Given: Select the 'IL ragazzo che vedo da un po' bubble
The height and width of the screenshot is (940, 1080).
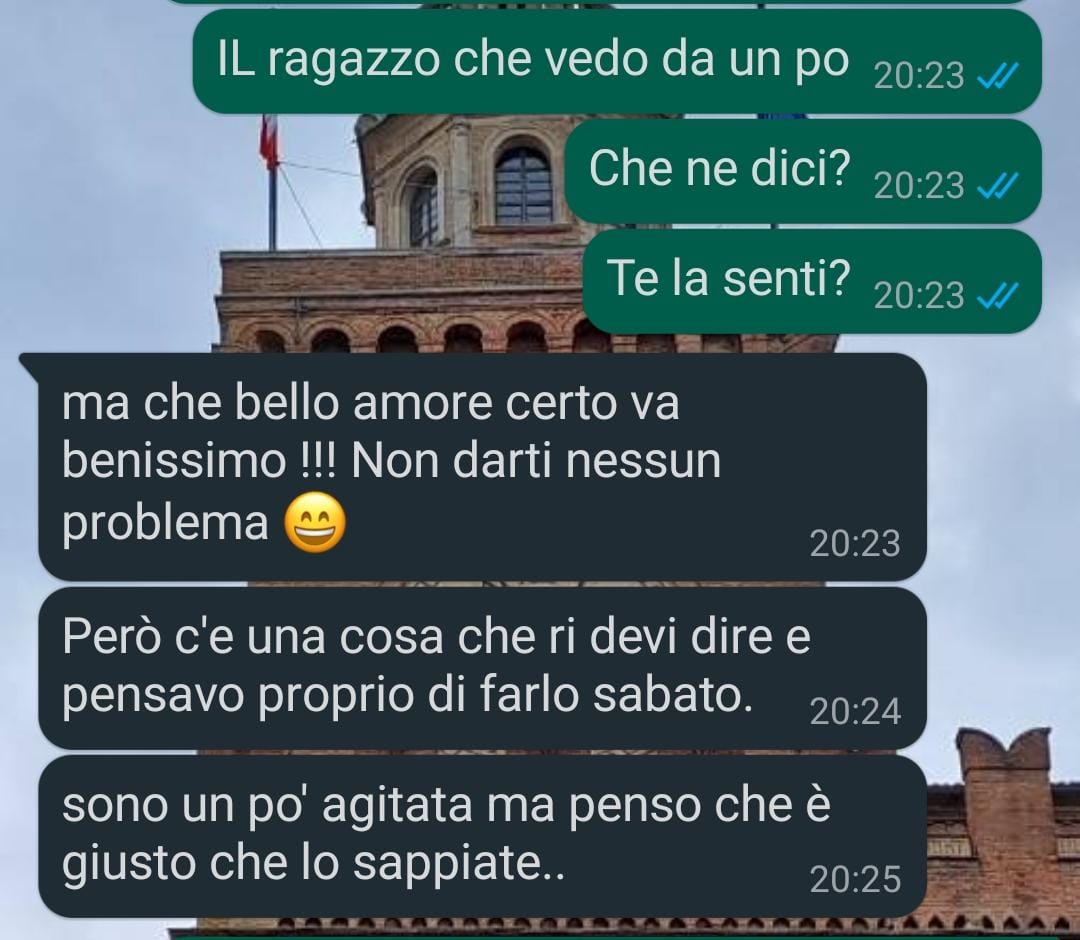Looking at the screenshot, I should tap(617, 61).
